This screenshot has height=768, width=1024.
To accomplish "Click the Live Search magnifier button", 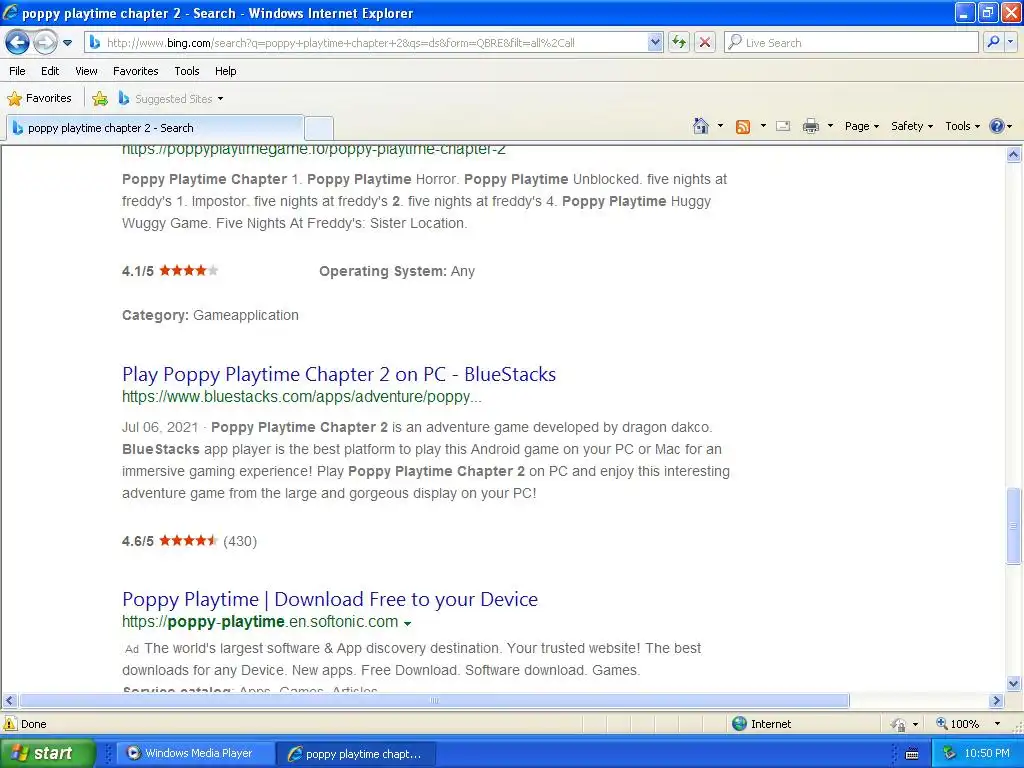I will (993, 42).
